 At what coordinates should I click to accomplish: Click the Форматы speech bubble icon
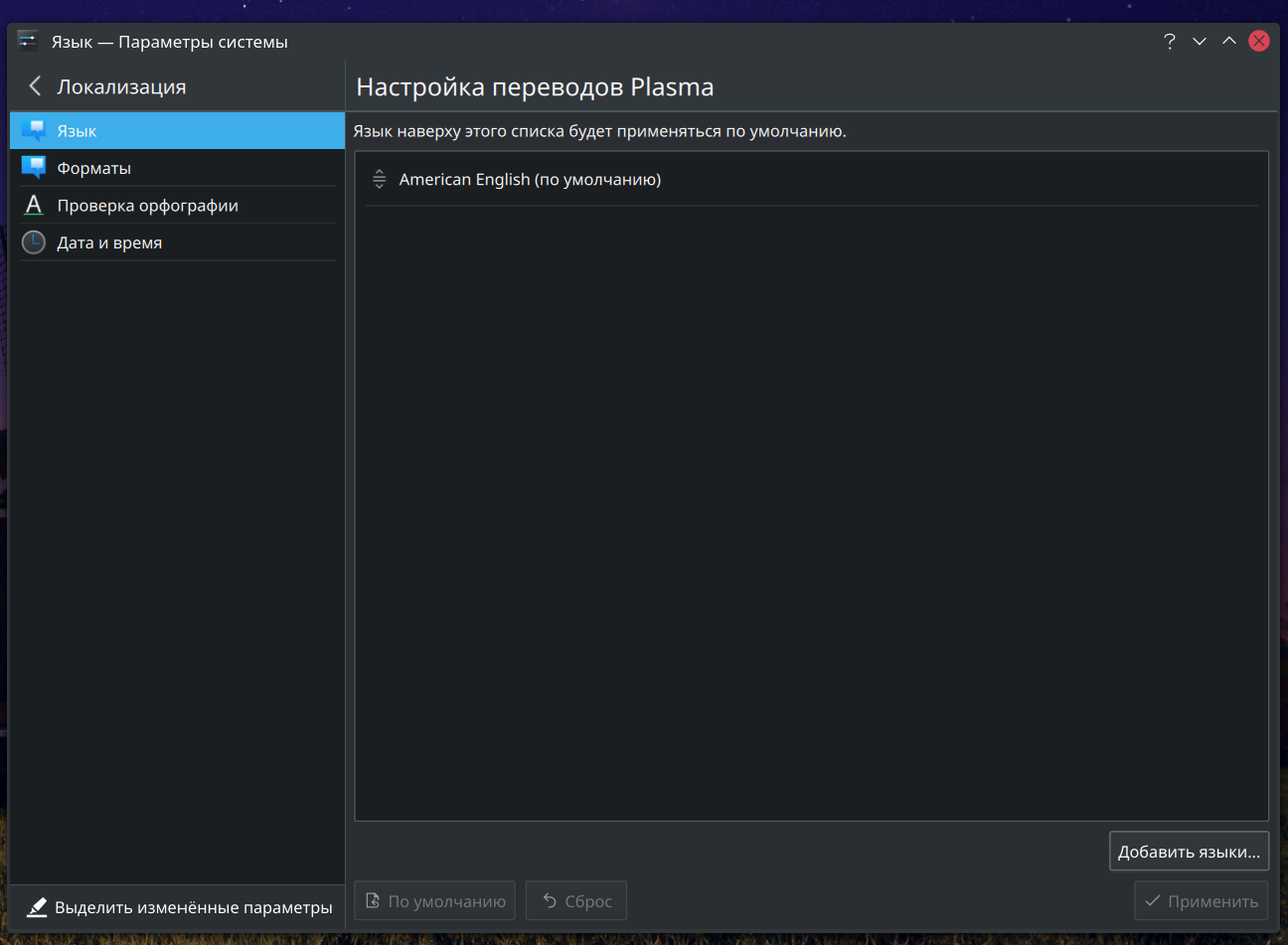pos(34,168)
